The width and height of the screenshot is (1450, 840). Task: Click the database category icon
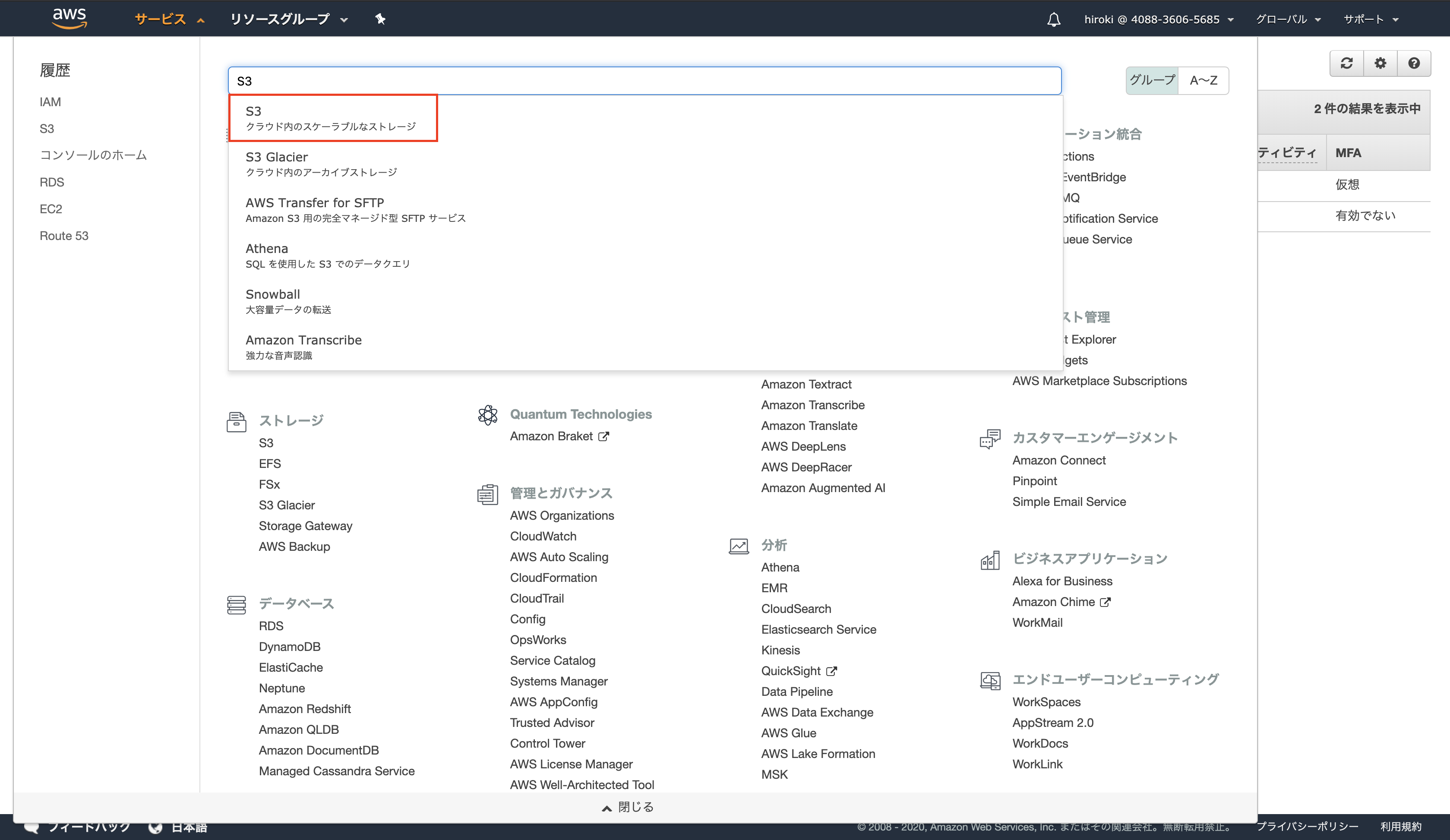pyautogui.click(x=236, y=605)
